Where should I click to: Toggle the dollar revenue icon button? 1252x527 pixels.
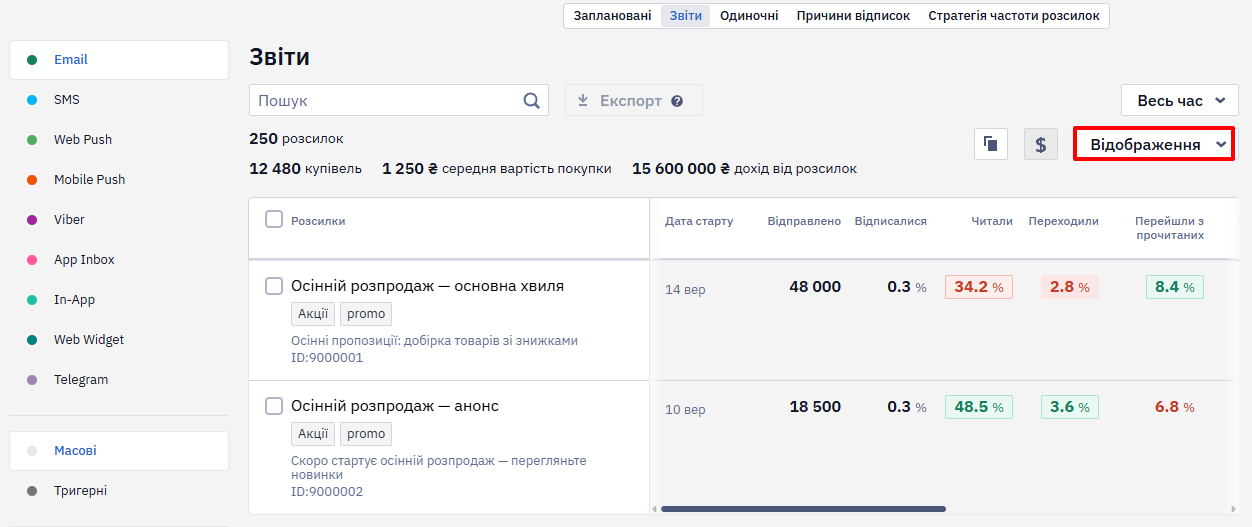pos(1041,144)
